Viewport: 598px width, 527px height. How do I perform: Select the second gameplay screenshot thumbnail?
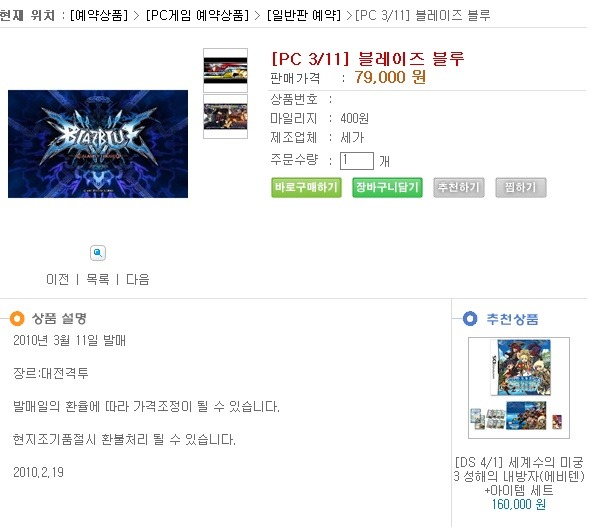click(225, 117)
